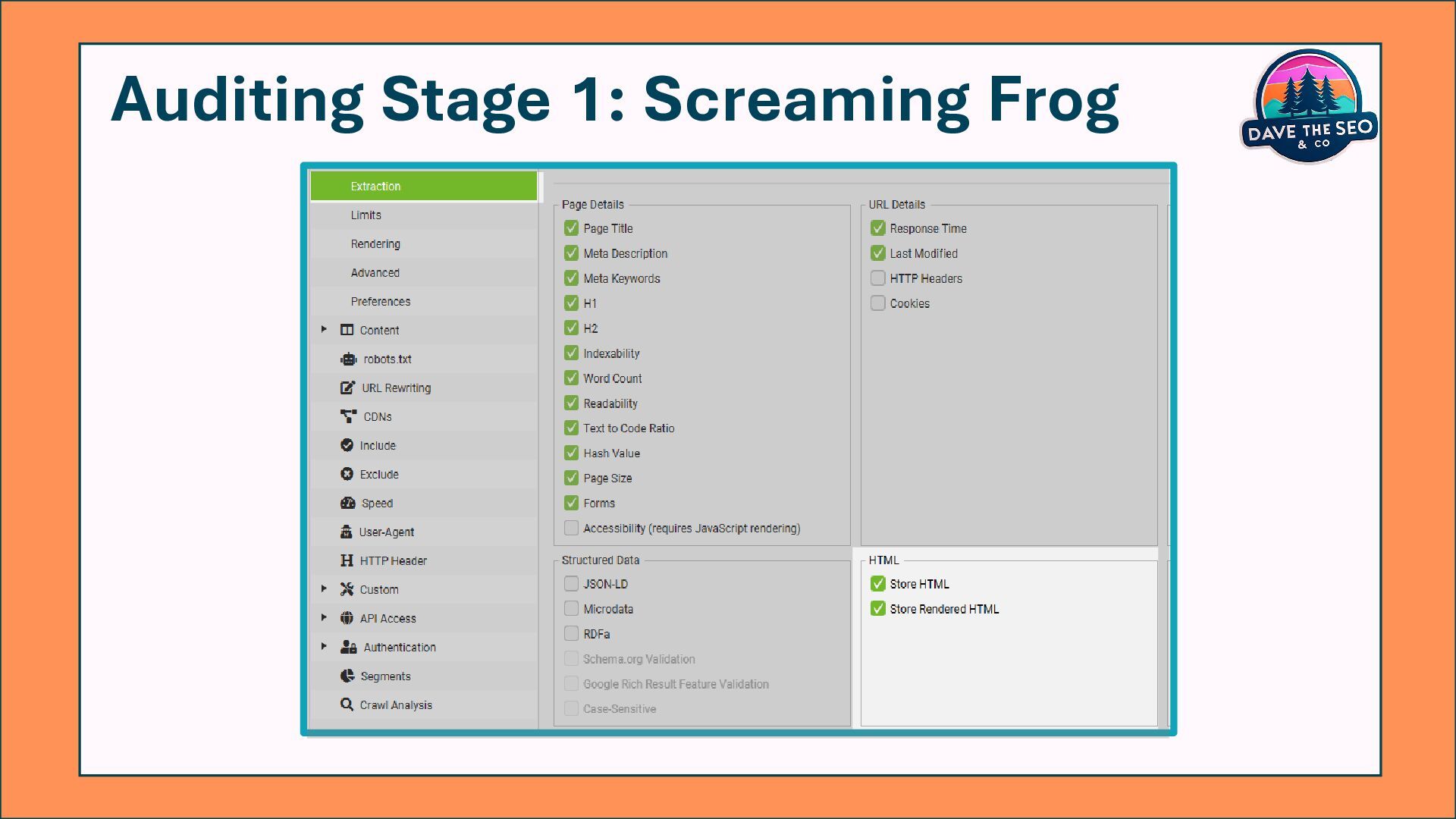The height and width of the screenshot is (819, 1456).
Task: Expand the Content tree section
Action: (324, 330)
